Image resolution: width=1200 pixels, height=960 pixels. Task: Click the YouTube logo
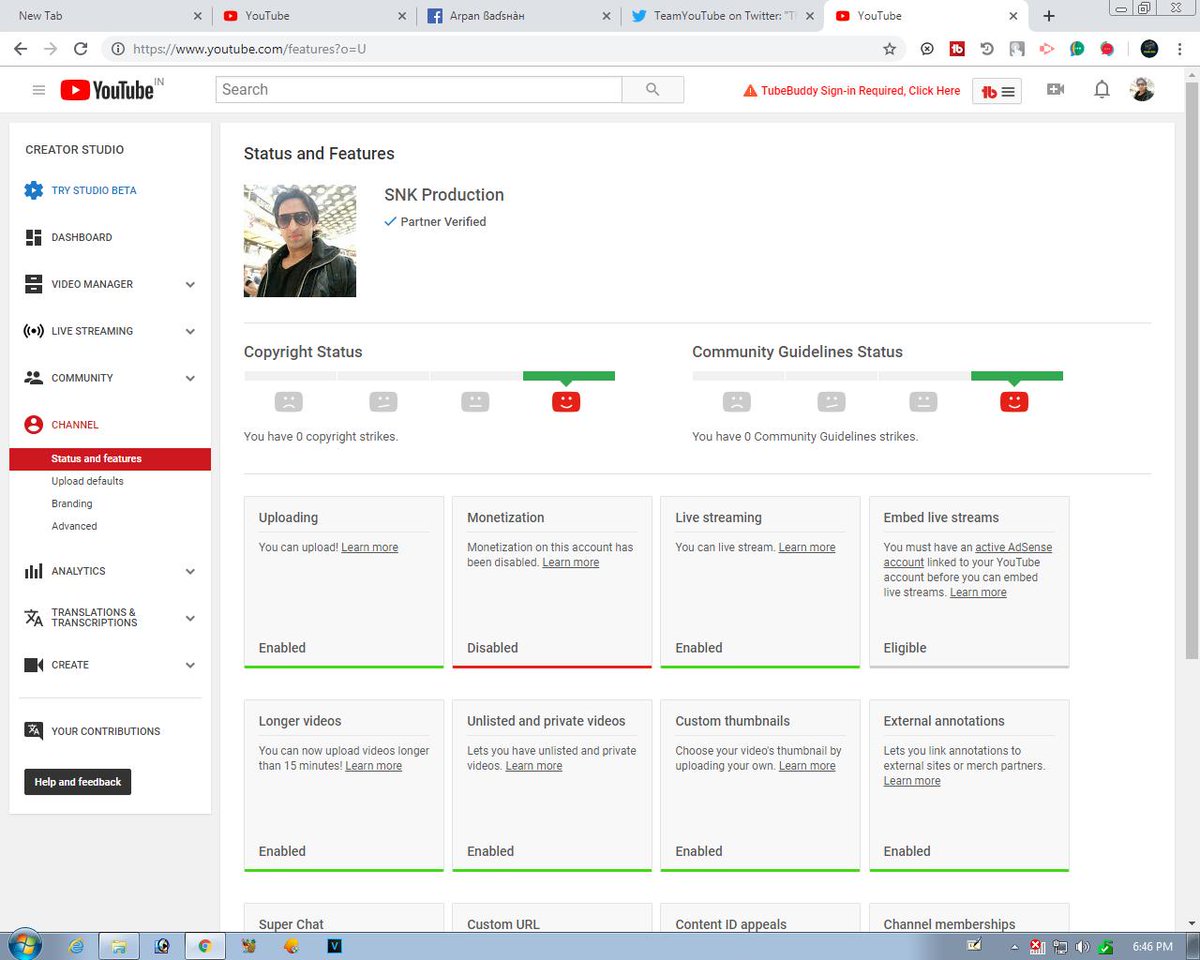tap(107, 90)
